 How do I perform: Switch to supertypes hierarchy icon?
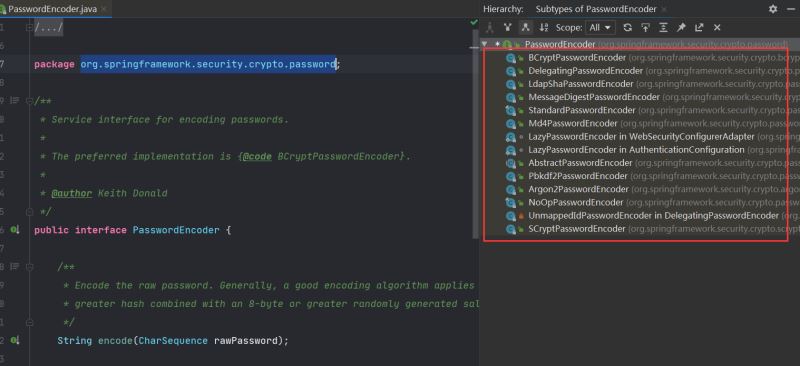507,28
